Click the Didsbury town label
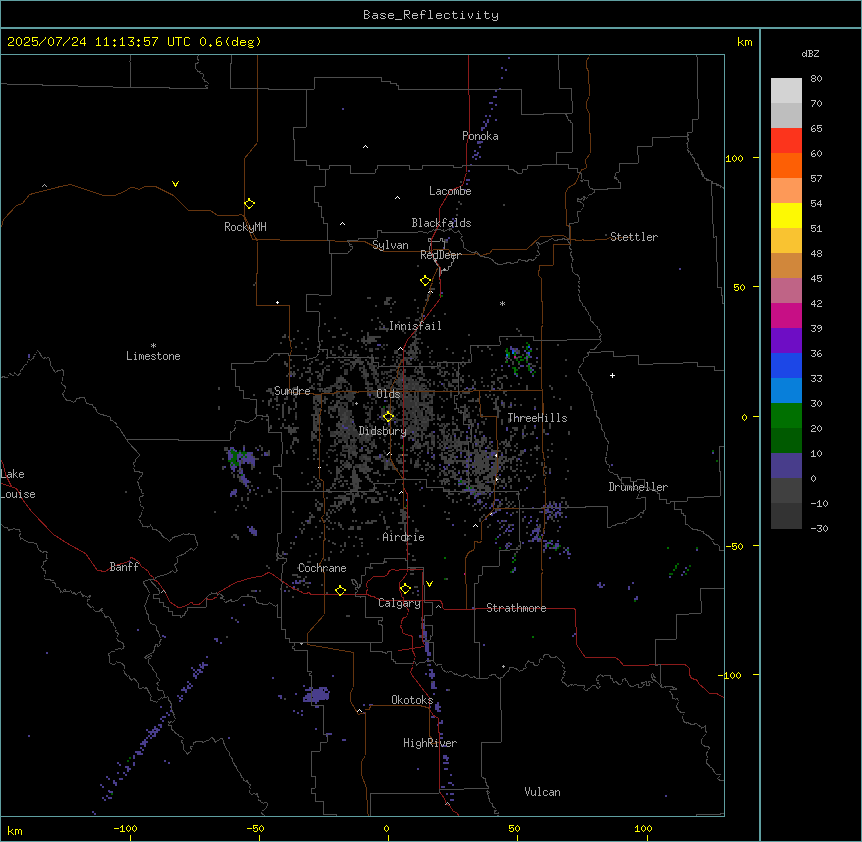This screenshot has width=862, height=842. [383, 431]
